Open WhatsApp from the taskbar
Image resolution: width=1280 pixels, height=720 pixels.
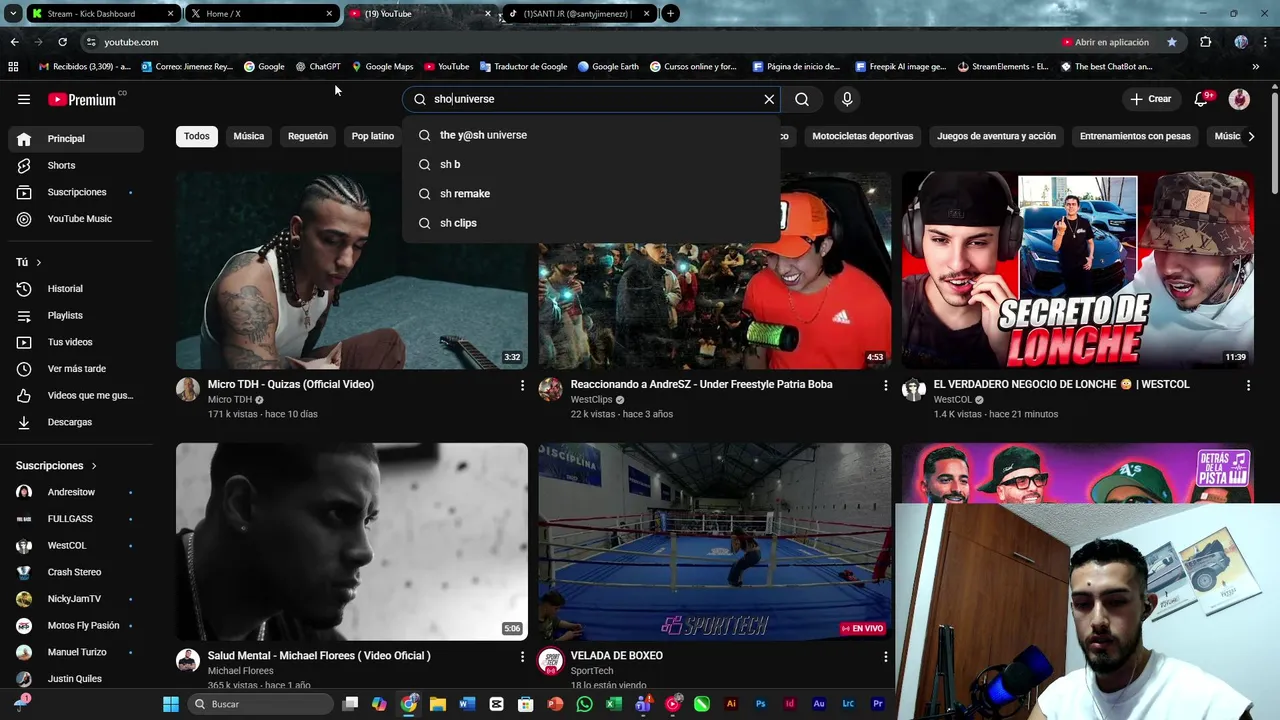585,704
